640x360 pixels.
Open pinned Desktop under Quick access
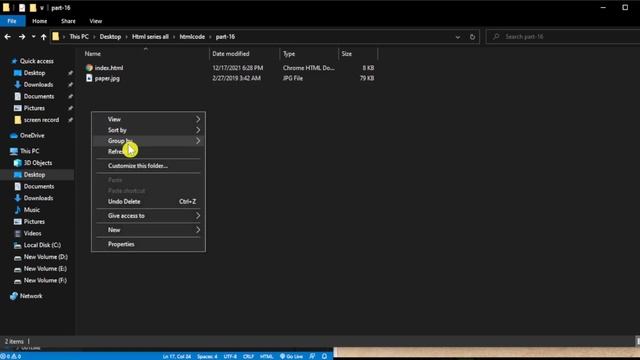[x=34, y=73]
